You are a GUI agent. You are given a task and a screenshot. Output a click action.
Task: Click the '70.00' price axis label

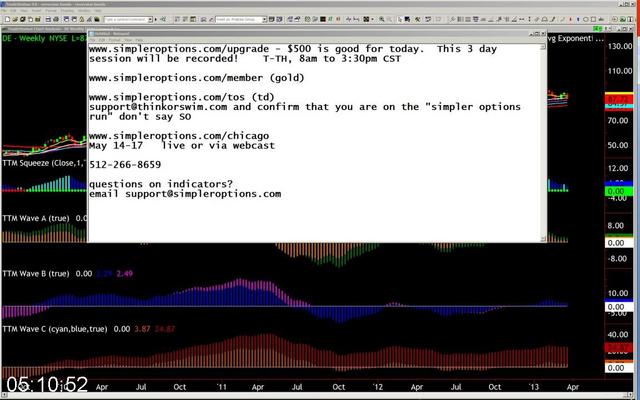pos(620,120)
